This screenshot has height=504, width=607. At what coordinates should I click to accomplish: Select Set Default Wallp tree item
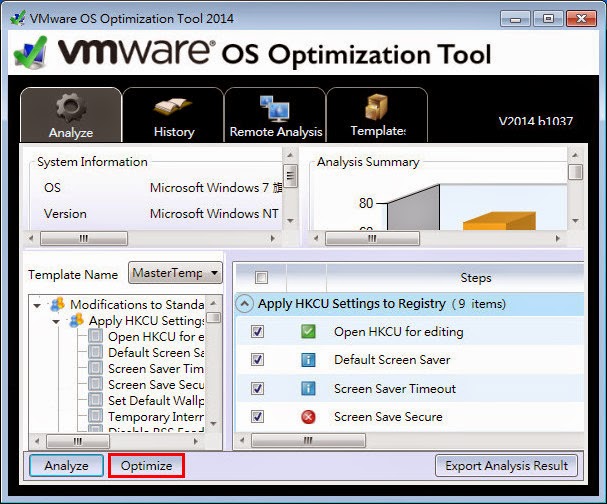[x=156, y=401]
